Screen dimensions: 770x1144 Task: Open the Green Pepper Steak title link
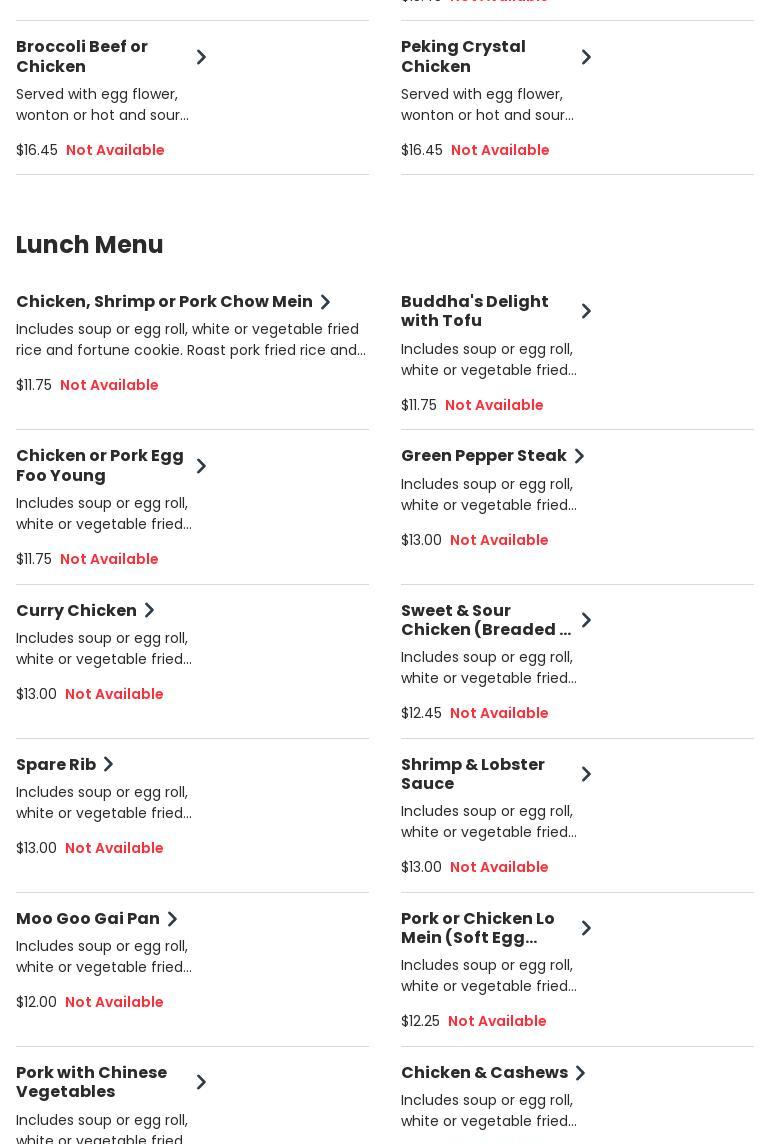pos(484,456)
